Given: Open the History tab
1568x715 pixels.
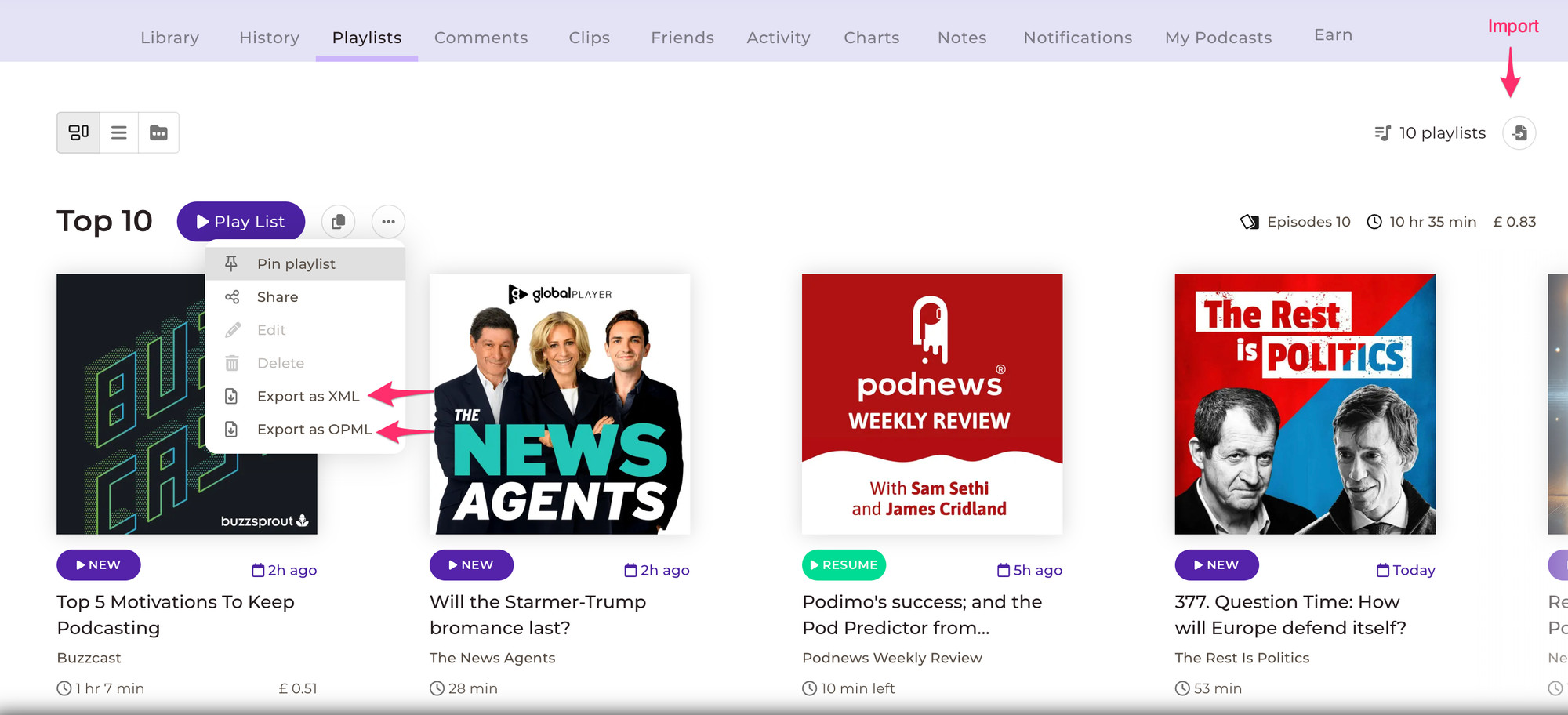Looking at the screenshot, I should click(x=269, y=38).
